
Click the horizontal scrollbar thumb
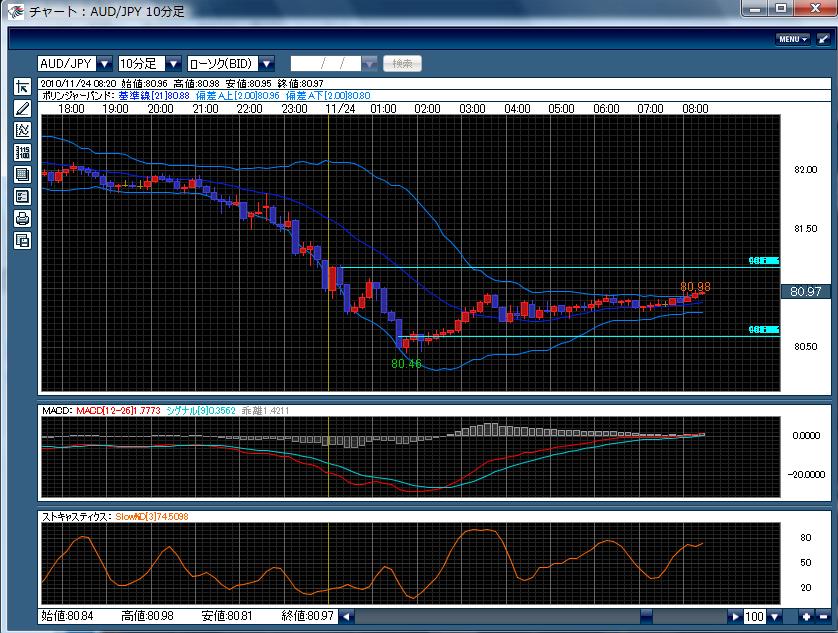pyautogui.click(x=647, y=616)
